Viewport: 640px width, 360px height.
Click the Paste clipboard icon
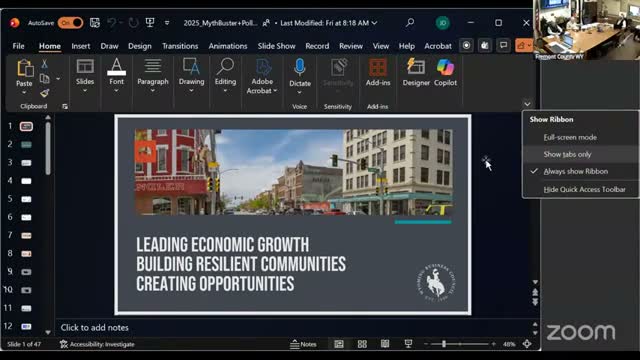click(x=24, y=68)
